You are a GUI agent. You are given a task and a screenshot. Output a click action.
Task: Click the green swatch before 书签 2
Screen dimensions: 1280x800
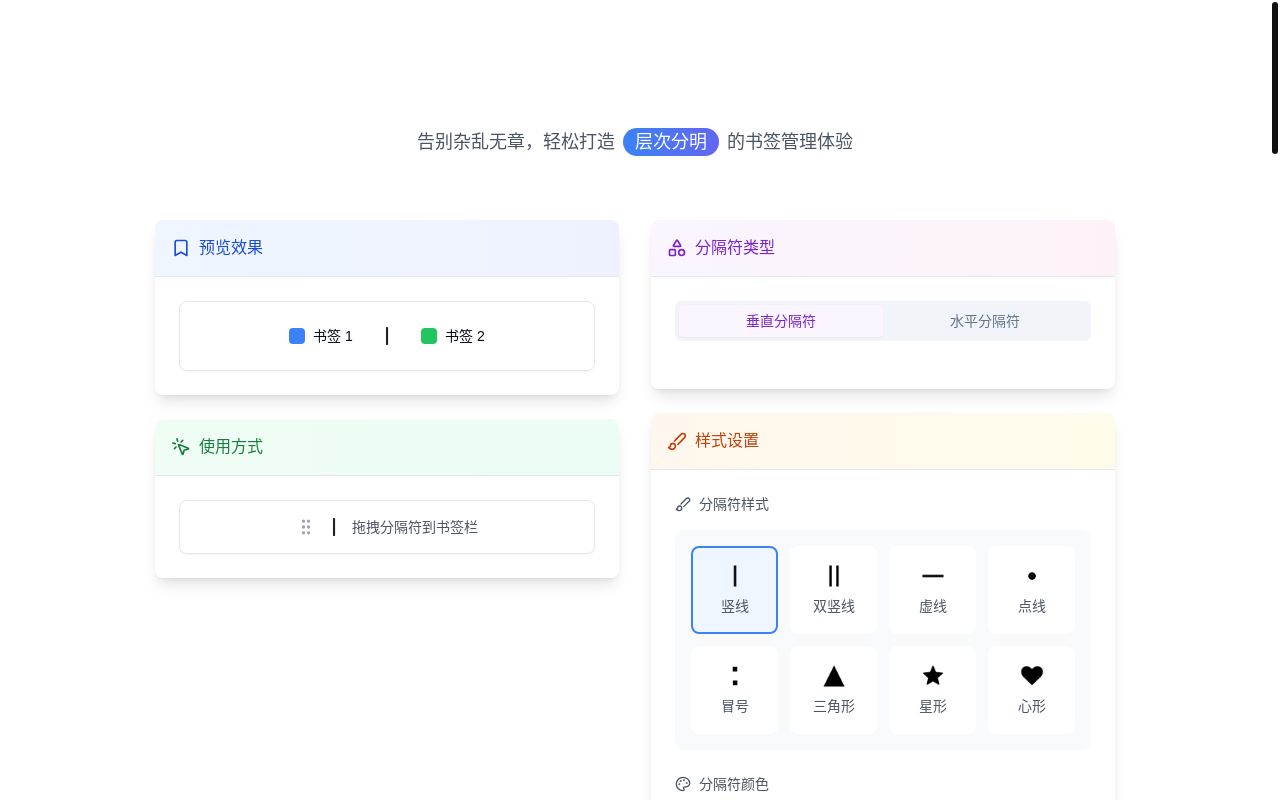429,336
